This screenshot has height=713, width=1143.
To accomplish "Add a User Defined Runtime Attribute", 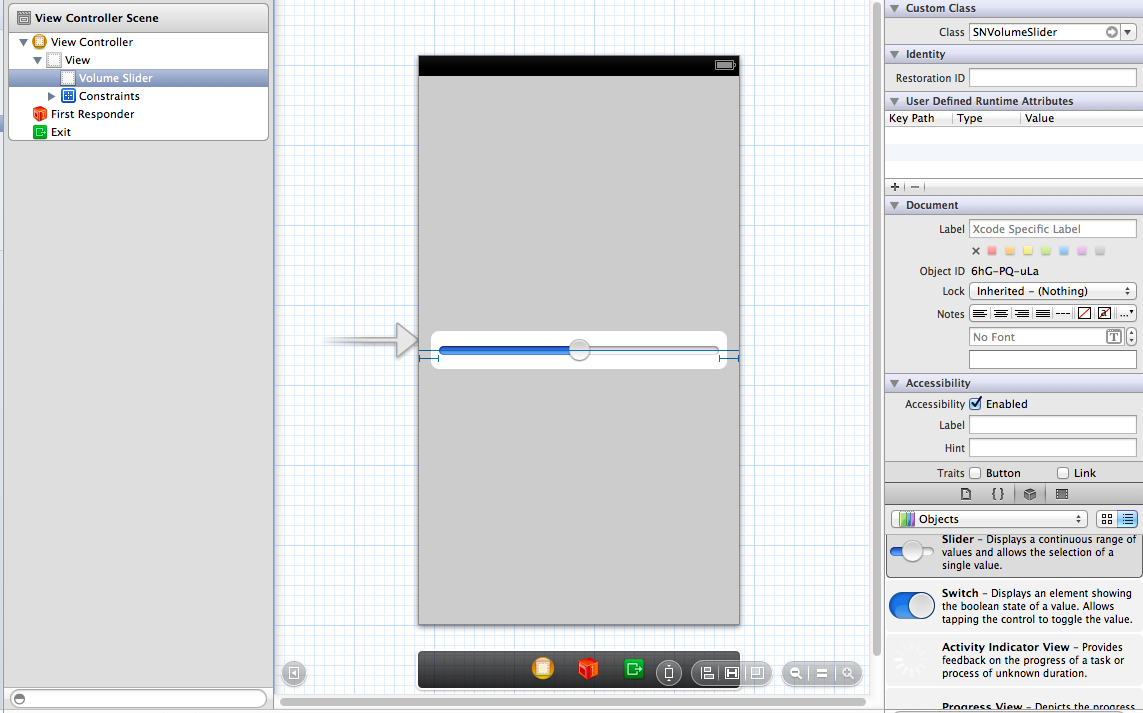I will point(893,187).
